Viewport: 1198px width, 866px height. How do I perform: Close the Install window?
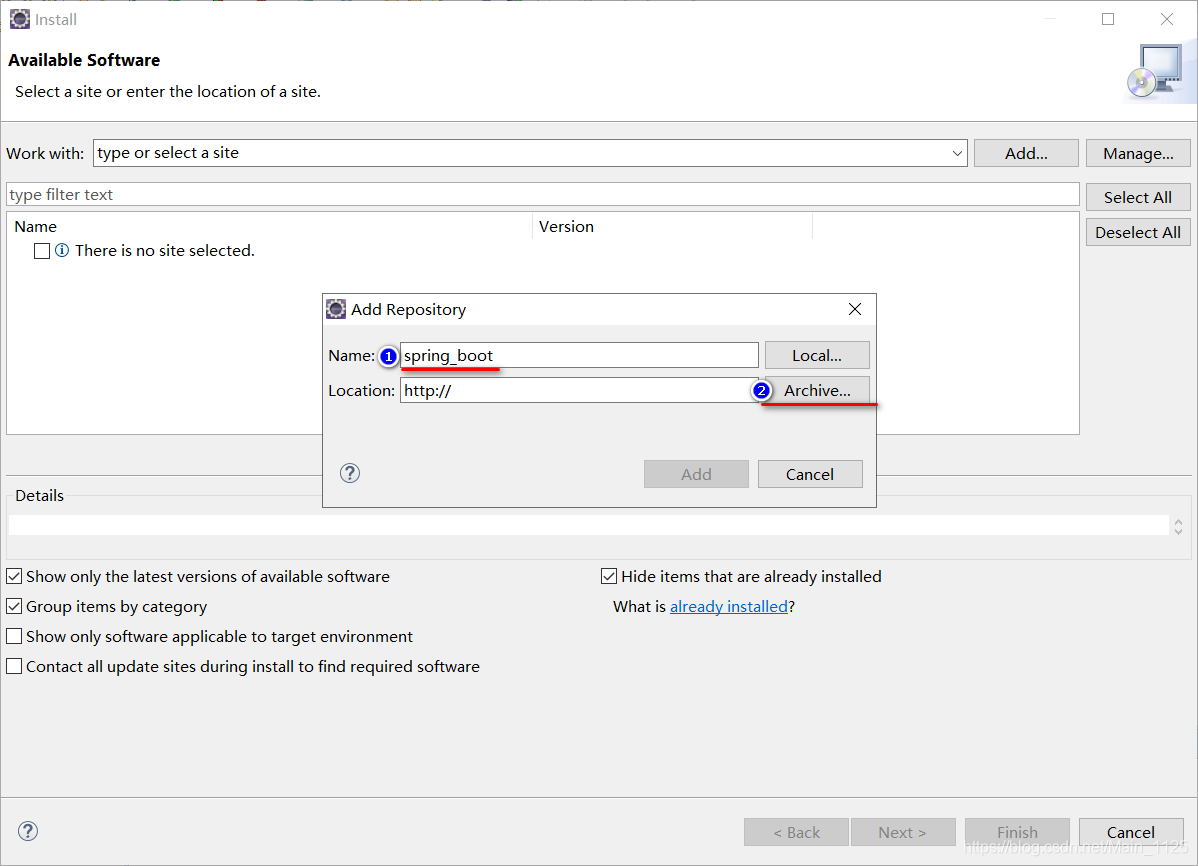1167,19
